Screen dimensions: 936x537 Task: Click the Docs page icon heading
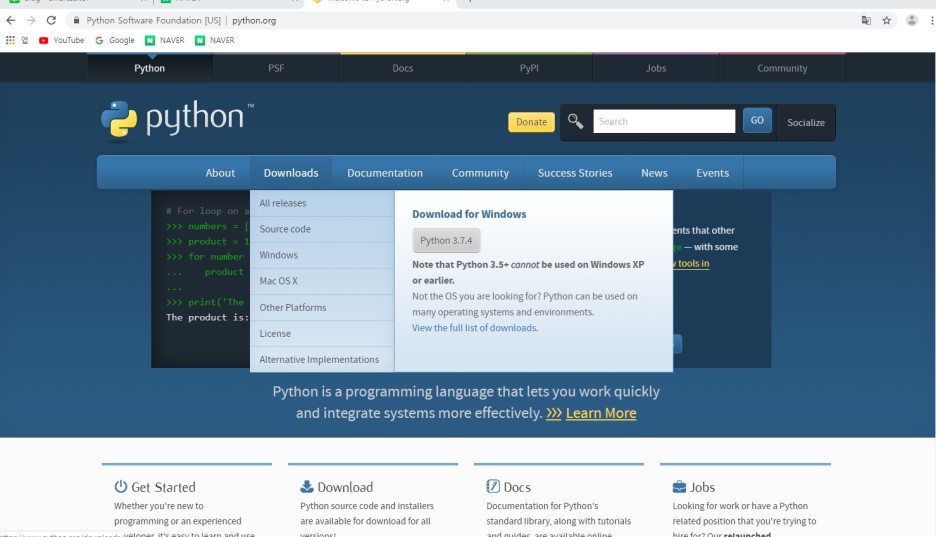(493, 486)
